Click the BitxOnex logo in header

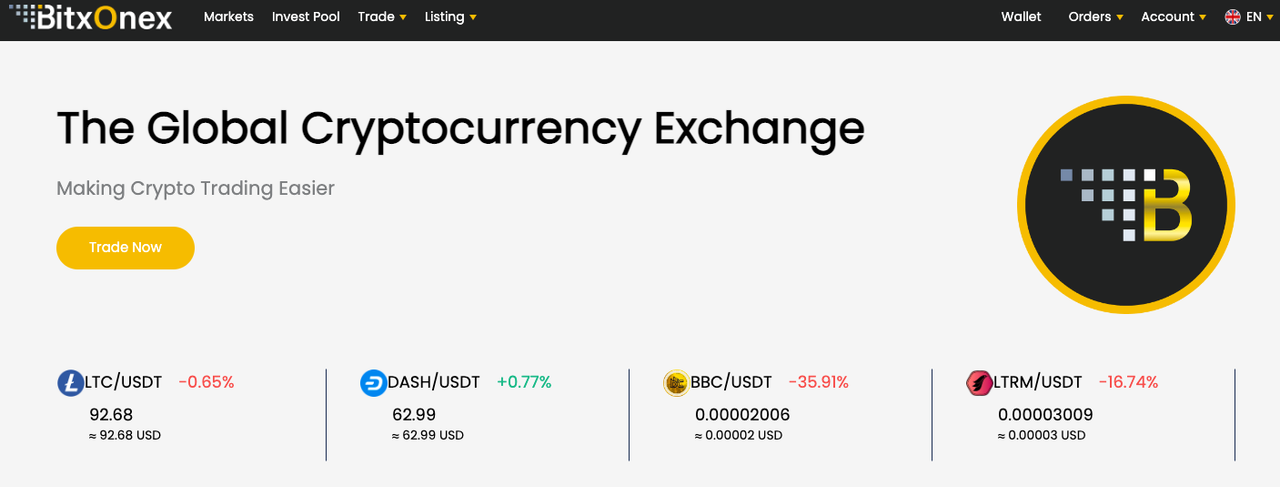[90, 17]
